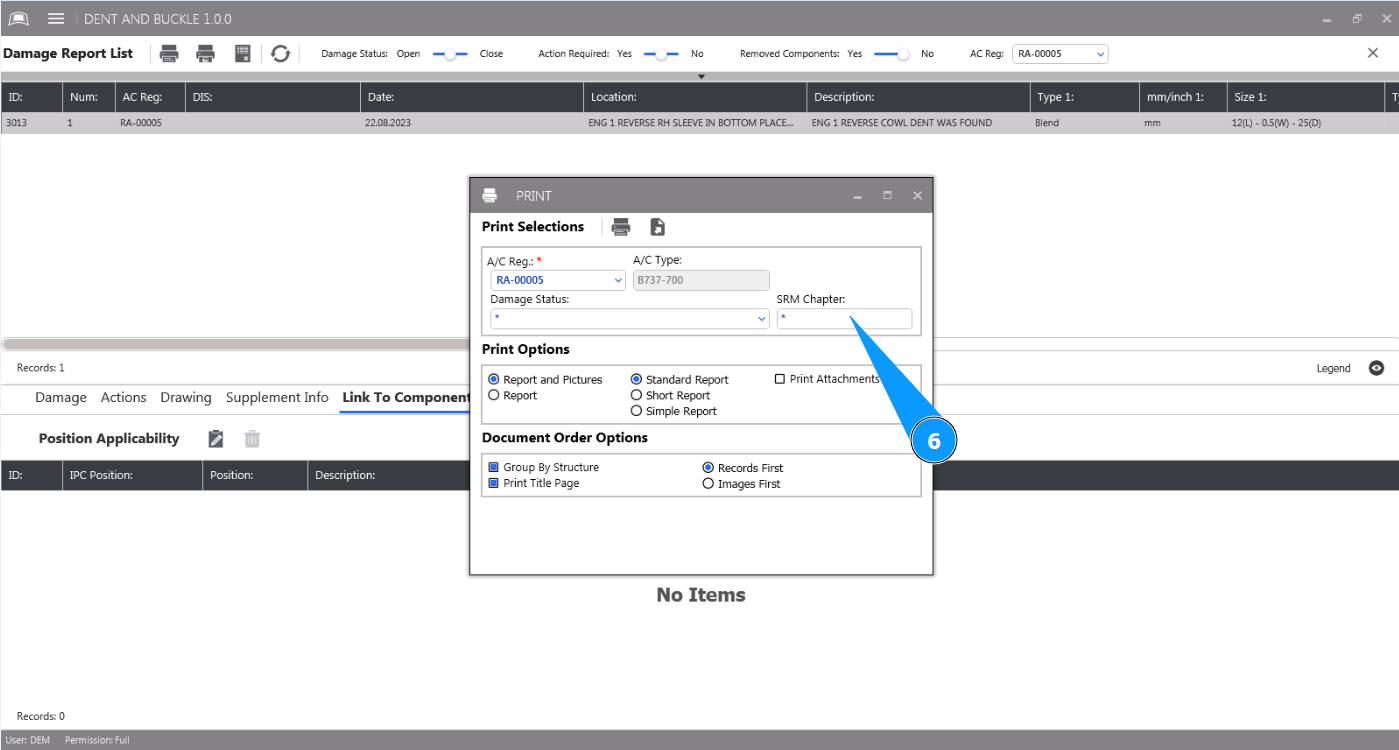Click the second printer icon with picture in main toolbar

point(206,54)
